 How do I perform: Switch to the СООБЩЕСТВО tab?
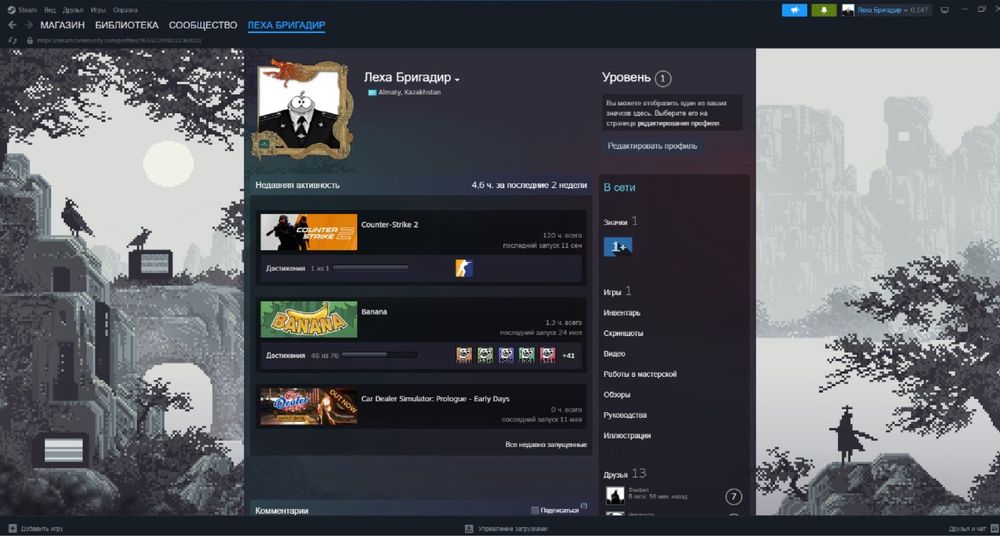203,25
